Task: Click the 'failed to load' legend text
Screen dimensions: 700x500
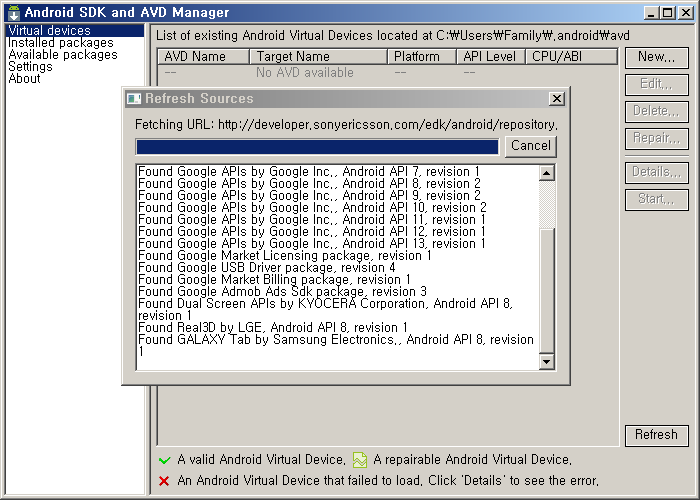Action: click(x=388, y=481)
